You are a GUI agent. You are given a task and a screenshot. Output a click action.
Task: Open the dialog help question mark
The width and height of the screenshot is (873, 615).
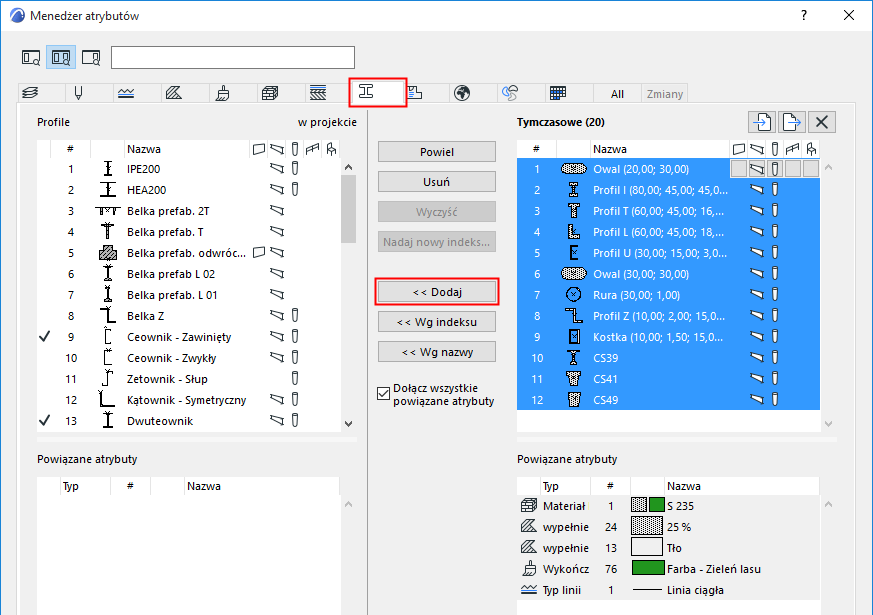(x=803, y=16)
